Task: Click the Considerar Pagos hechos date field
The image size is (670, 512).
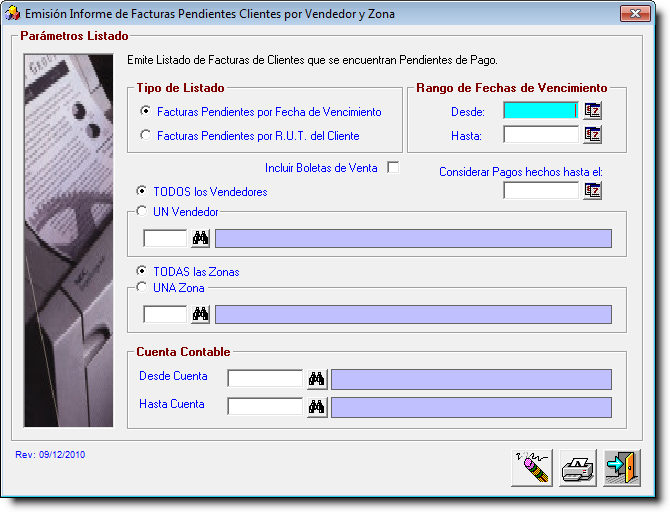Action: tap(541, 191)
